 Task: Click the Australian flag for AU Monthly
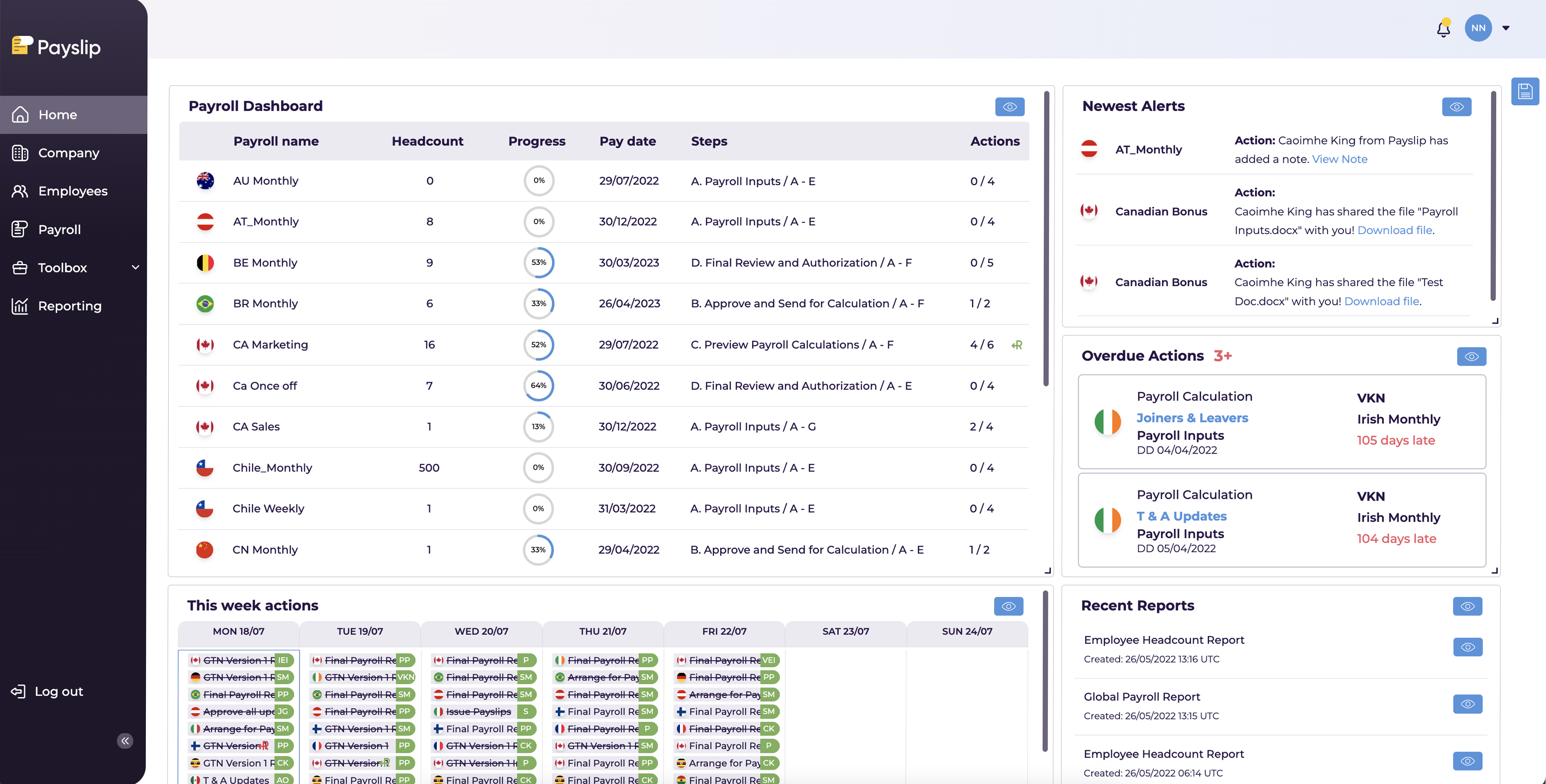click(x=205, y=180)
